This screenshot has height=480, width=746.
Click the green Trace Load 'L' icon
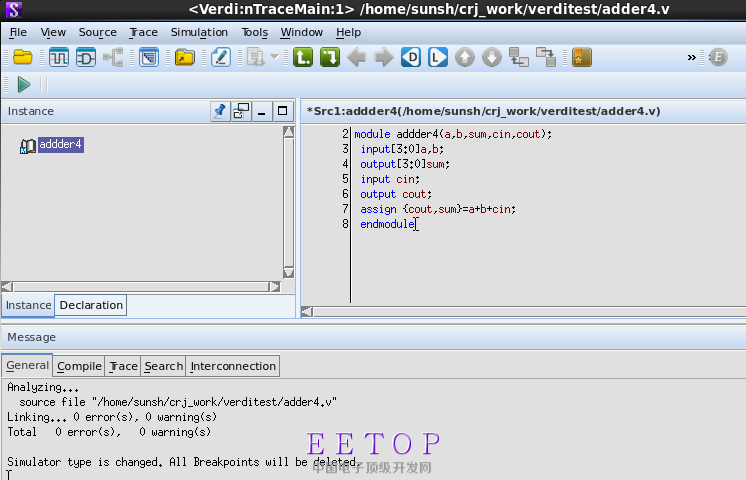pos(303,58)
